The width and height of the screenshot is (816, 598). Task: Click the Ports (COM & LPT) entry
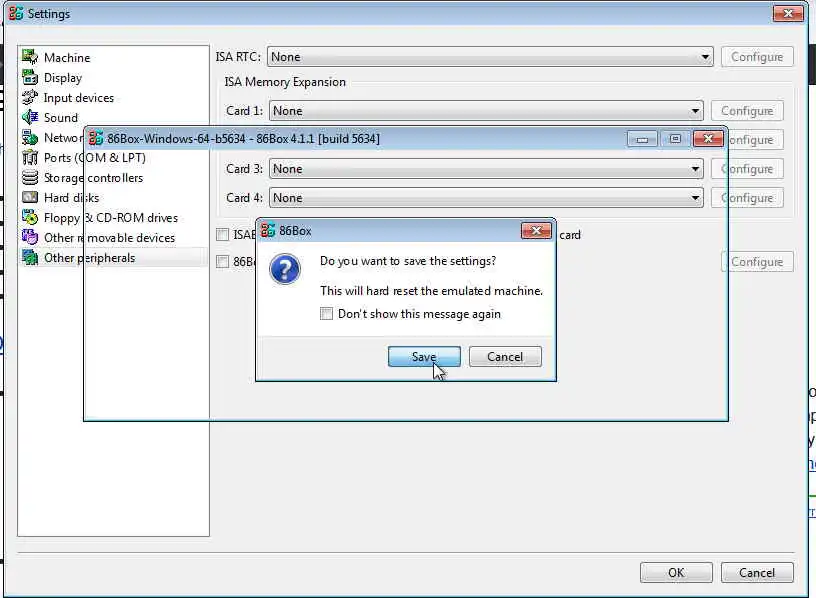(x=94, y=158)
